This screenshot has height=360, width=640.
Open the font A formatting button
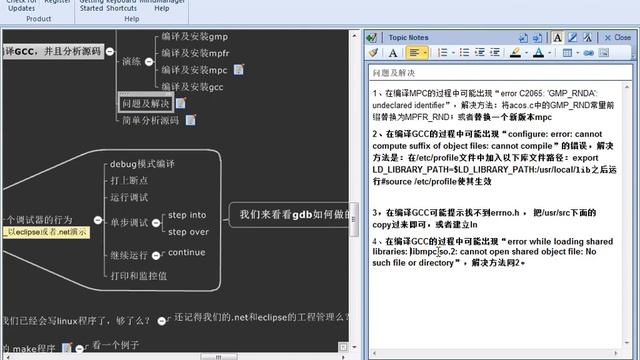[393, 53]
